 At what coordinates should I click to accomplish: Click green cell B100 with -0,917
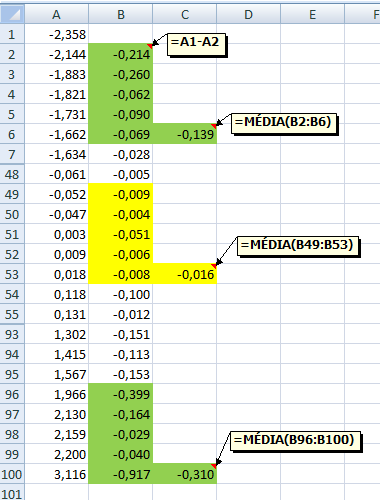click(121, 474)
